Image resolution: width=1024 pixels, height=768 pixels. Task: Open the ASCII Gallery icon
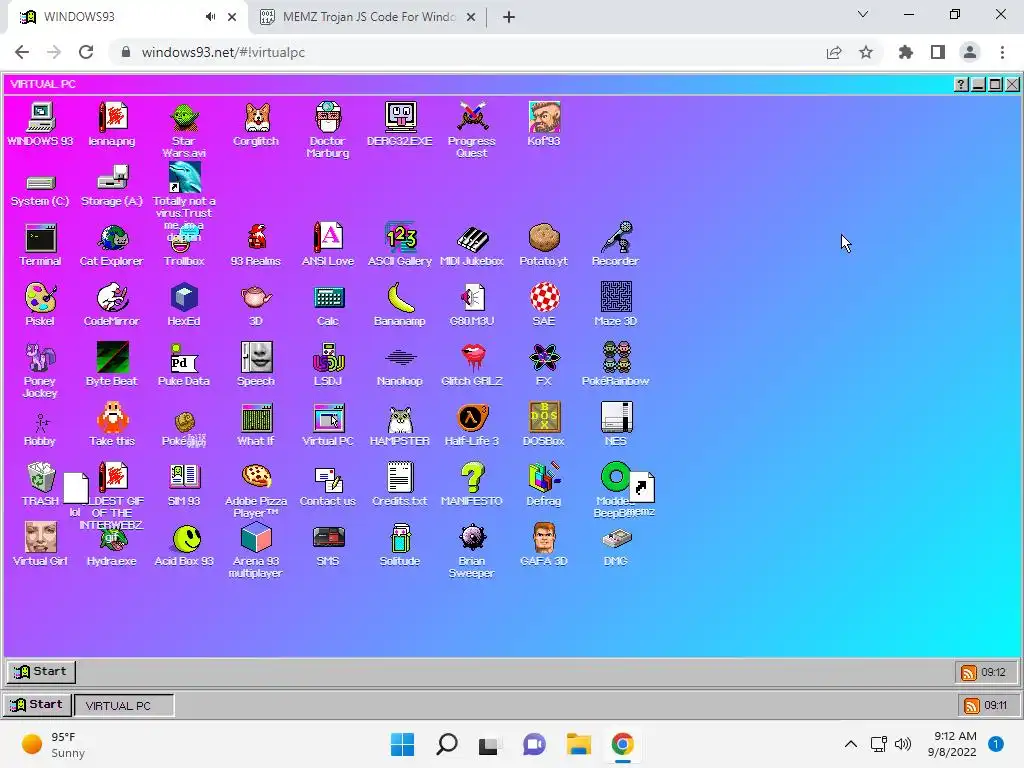coord(400,238)
